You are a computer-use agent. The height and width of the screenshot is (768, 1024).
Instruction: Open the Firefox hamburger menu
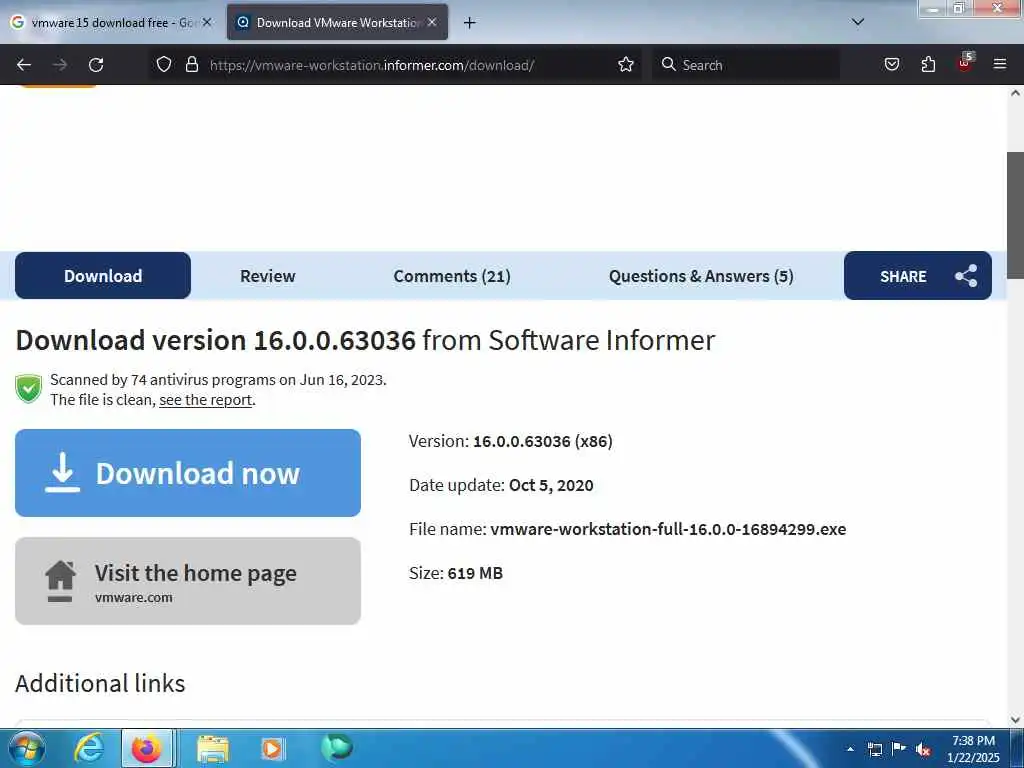point(999,64)
